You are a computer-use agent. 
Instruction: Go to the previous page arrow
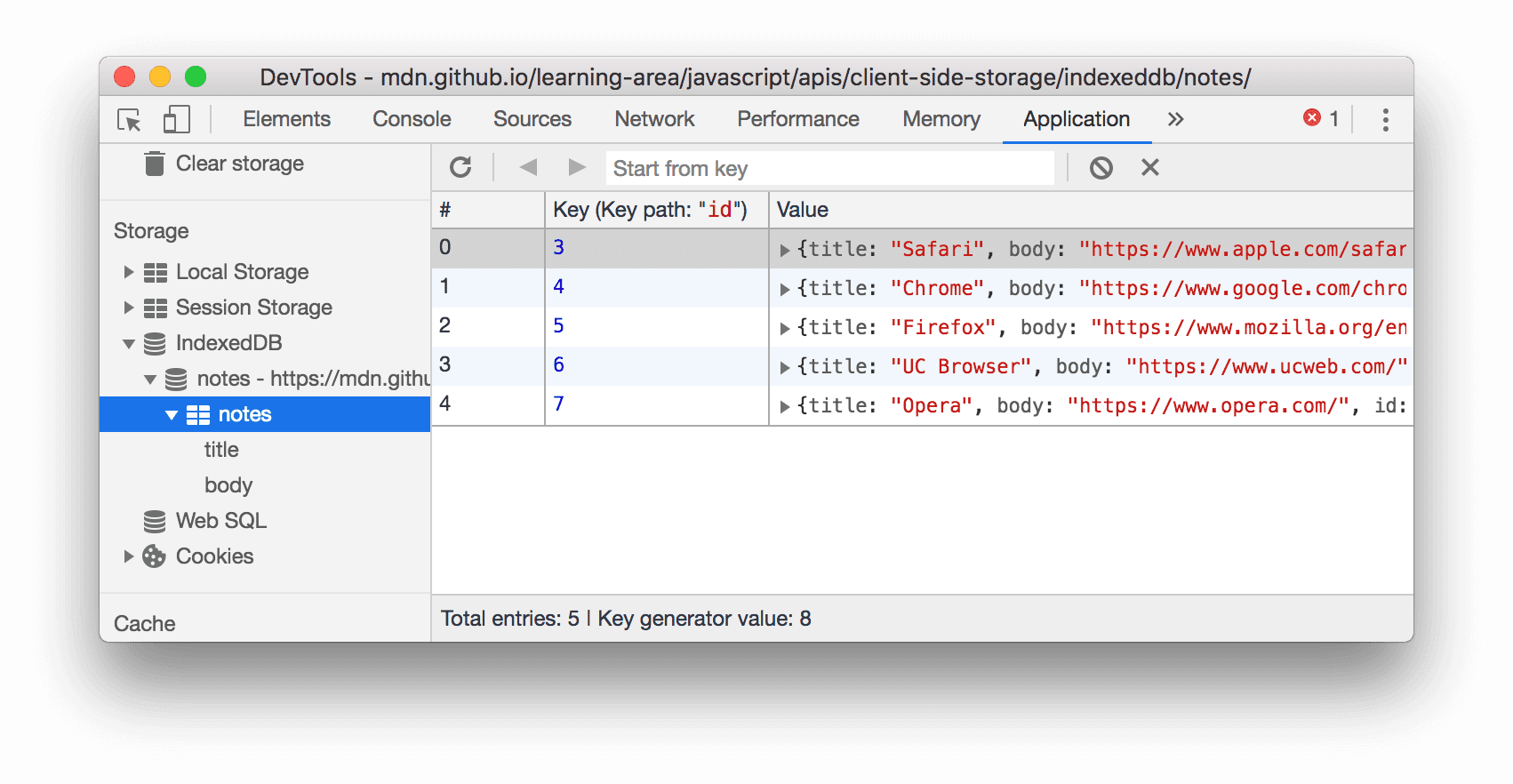[528, 167]
